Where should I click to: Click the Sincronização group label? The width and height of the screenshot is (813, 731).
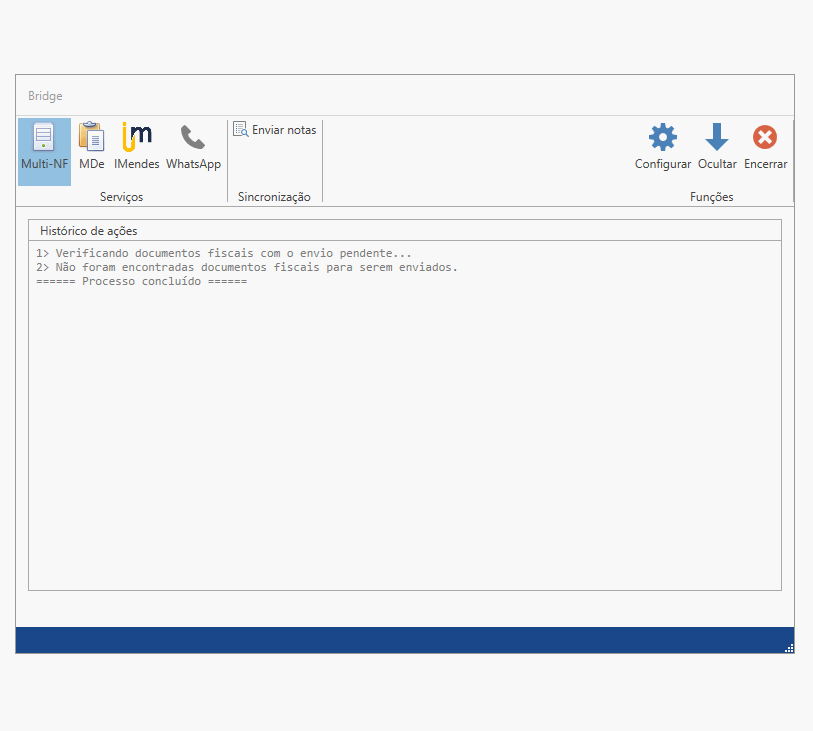(274, 197)
